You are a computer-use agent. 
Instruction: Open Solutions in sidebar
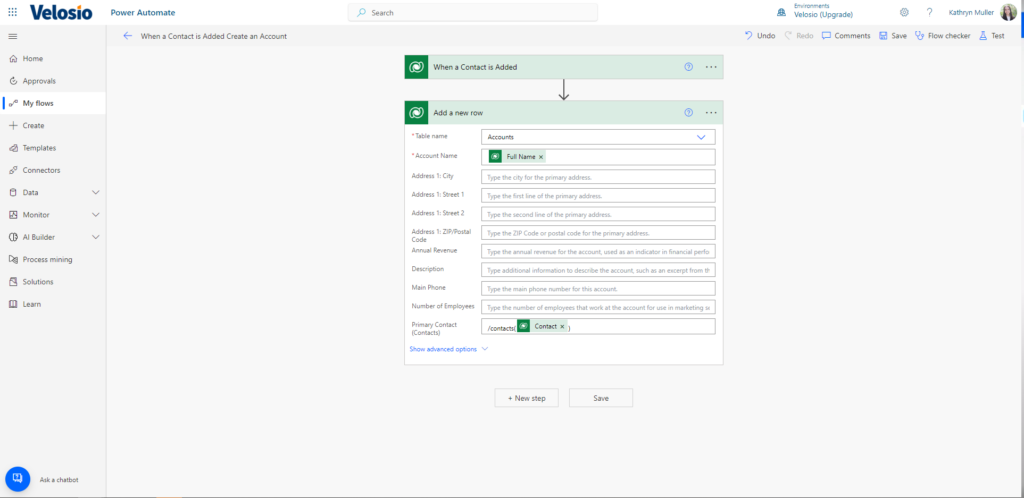53,282
